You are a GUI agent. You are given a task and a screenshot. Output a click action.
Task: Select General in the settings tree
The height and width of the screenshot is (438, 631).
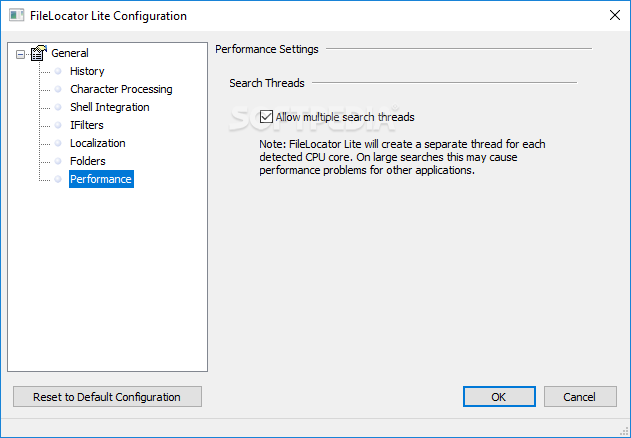point(70,53)
